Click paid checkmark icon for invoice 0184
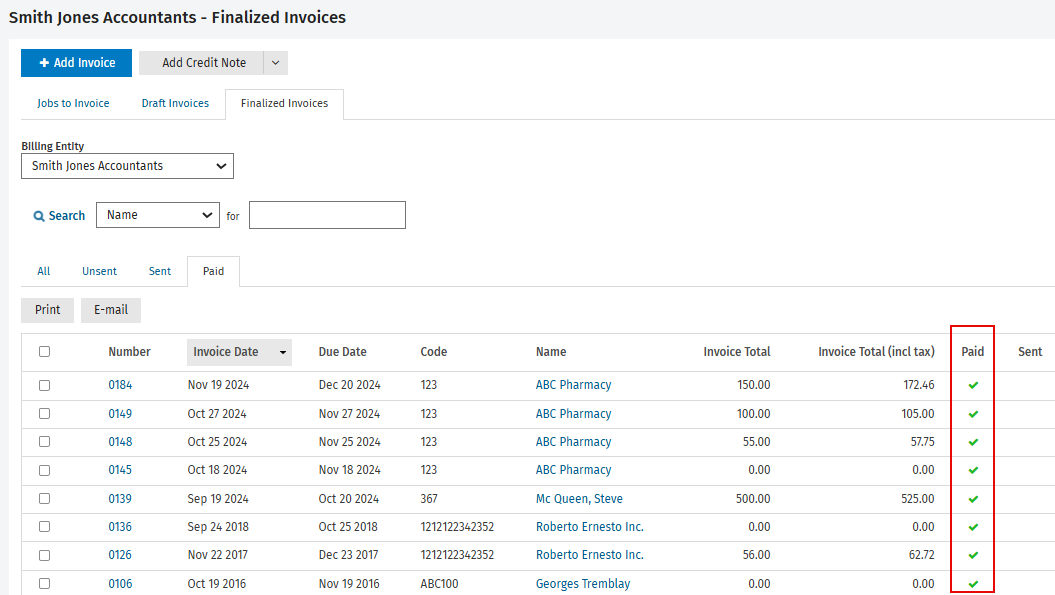 973,386
